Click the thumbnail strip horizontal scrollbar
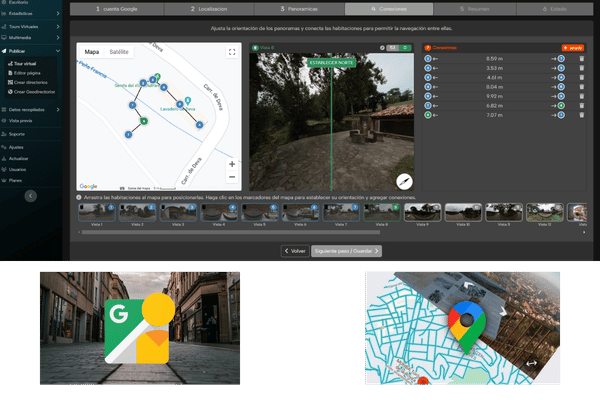The image size is (600, 400). click(x=231, y=232)
